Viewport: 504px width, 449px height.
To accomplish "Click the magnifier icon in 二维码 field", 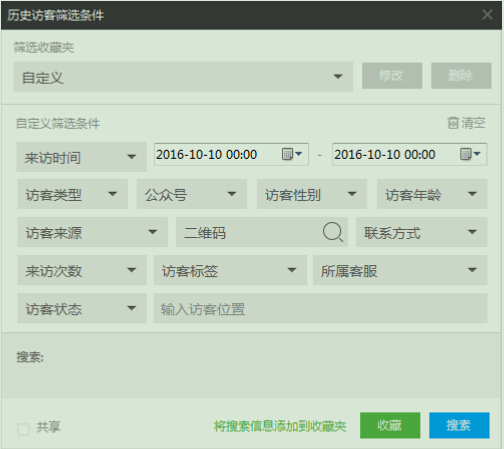I will point(333,232).
